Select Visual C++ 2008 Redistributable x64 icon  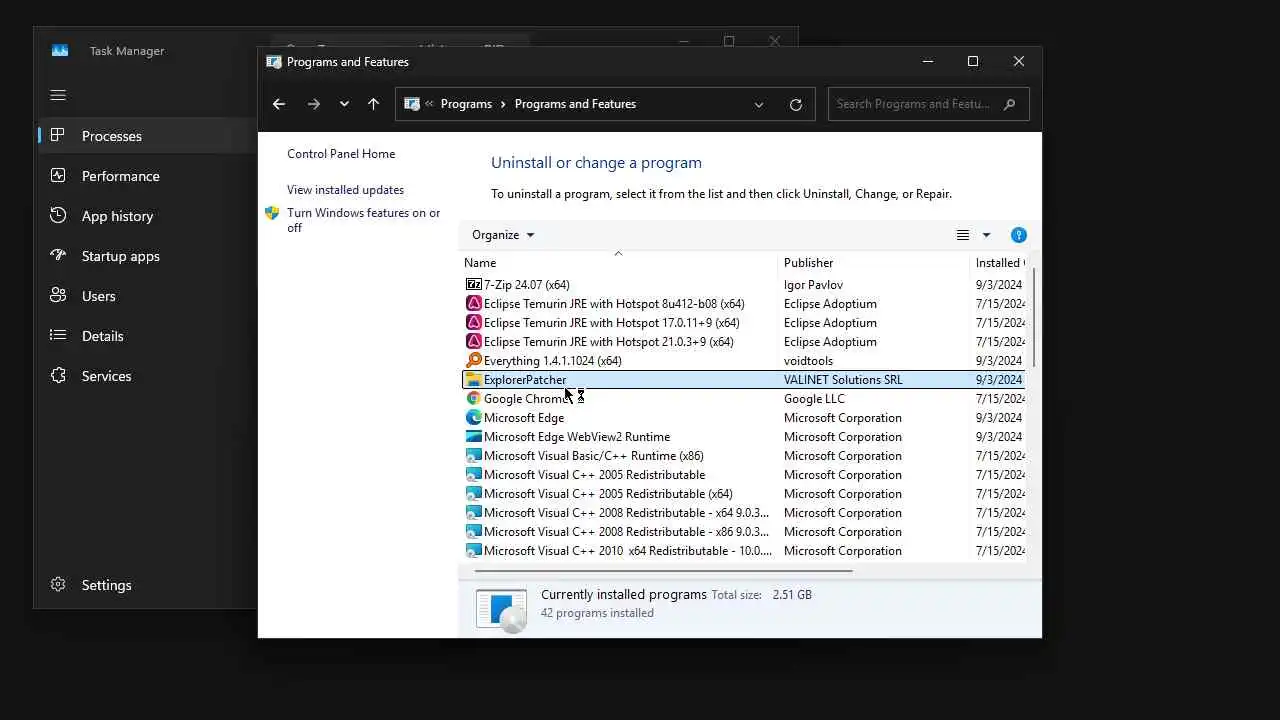click(x=474, y=513)
